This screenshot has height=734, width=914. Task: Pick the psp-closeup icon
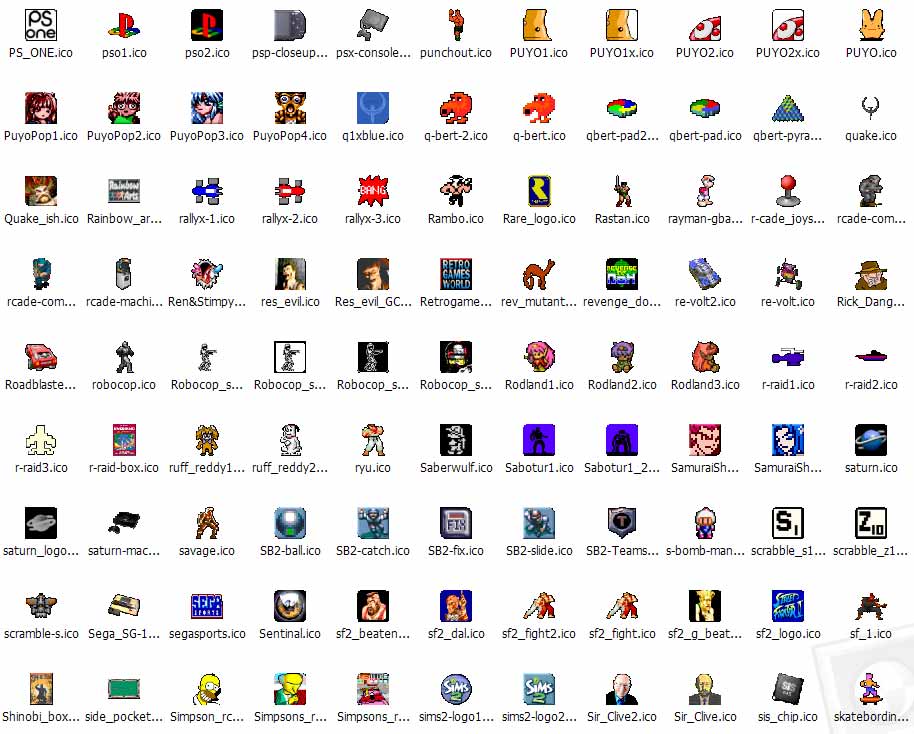pos(290,25)
